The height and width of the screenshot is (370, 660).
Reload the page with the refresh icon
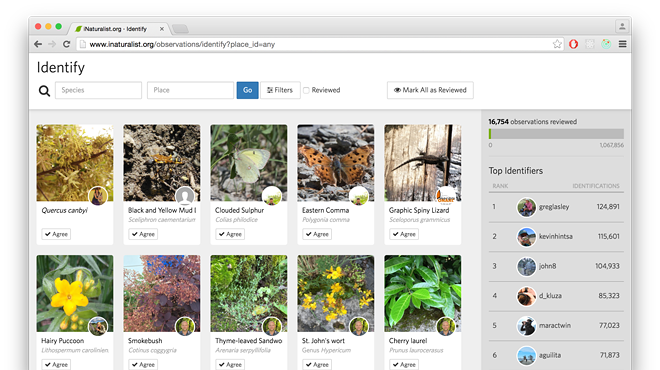click(67, 44)
